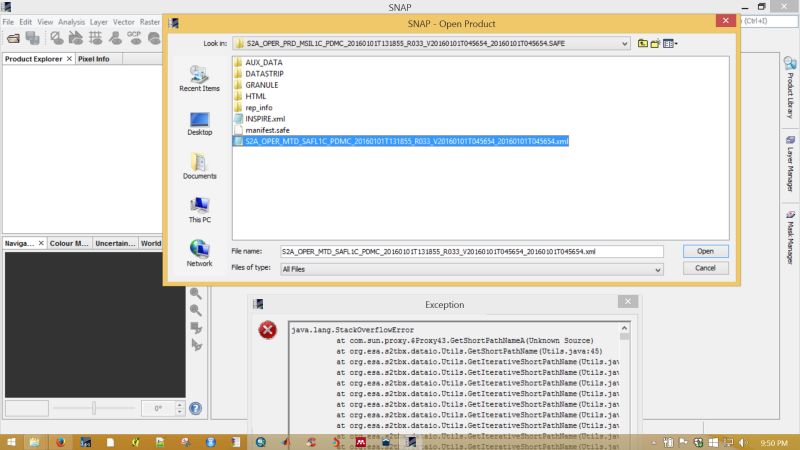Click the Create New Folder icon
Viewport: 800px width, 450px height.
tap(656, 44)
